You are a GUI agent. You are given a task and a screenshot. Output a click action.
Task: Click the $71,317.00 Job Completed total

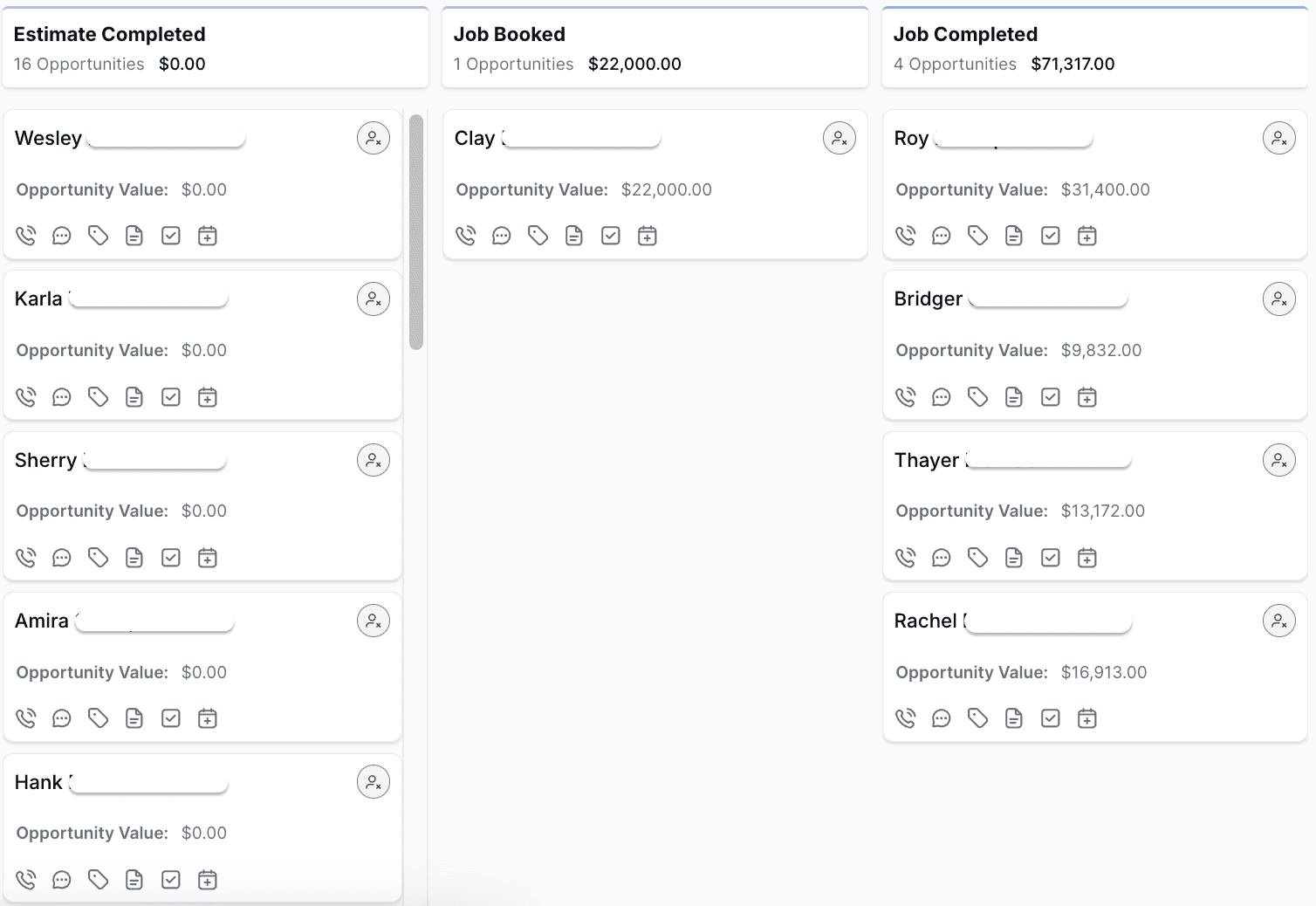coord(1073,64)
